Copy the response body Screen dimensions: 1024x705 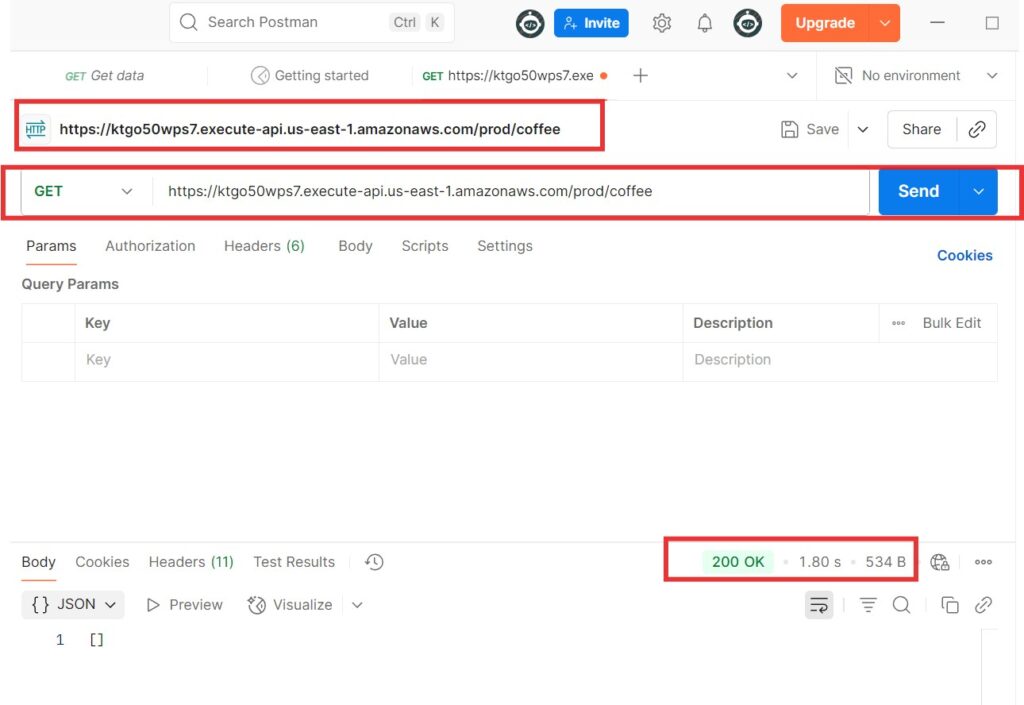(x=950, y=605)
